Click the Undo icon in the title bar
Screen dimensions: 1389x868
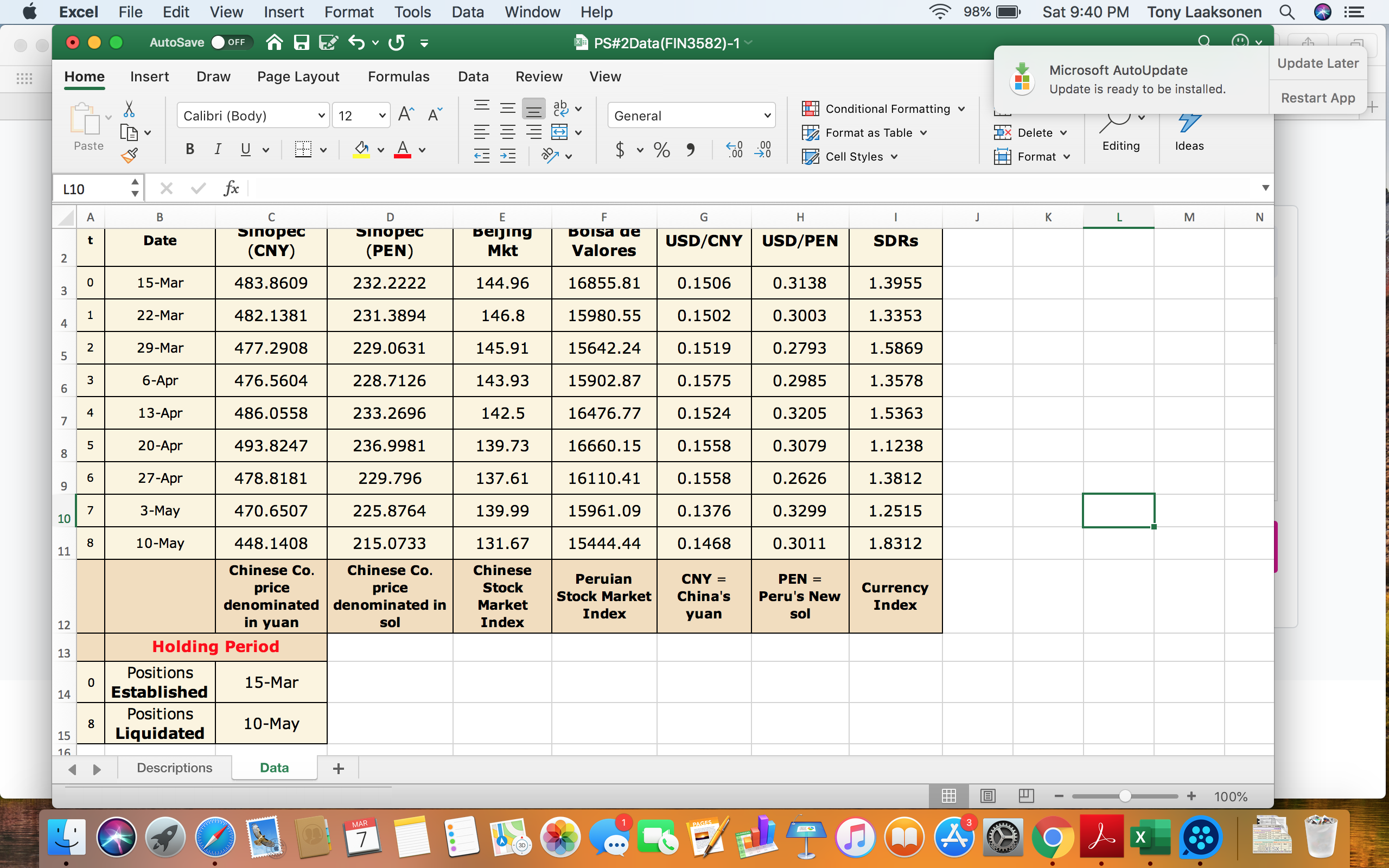tap(356, 42)
